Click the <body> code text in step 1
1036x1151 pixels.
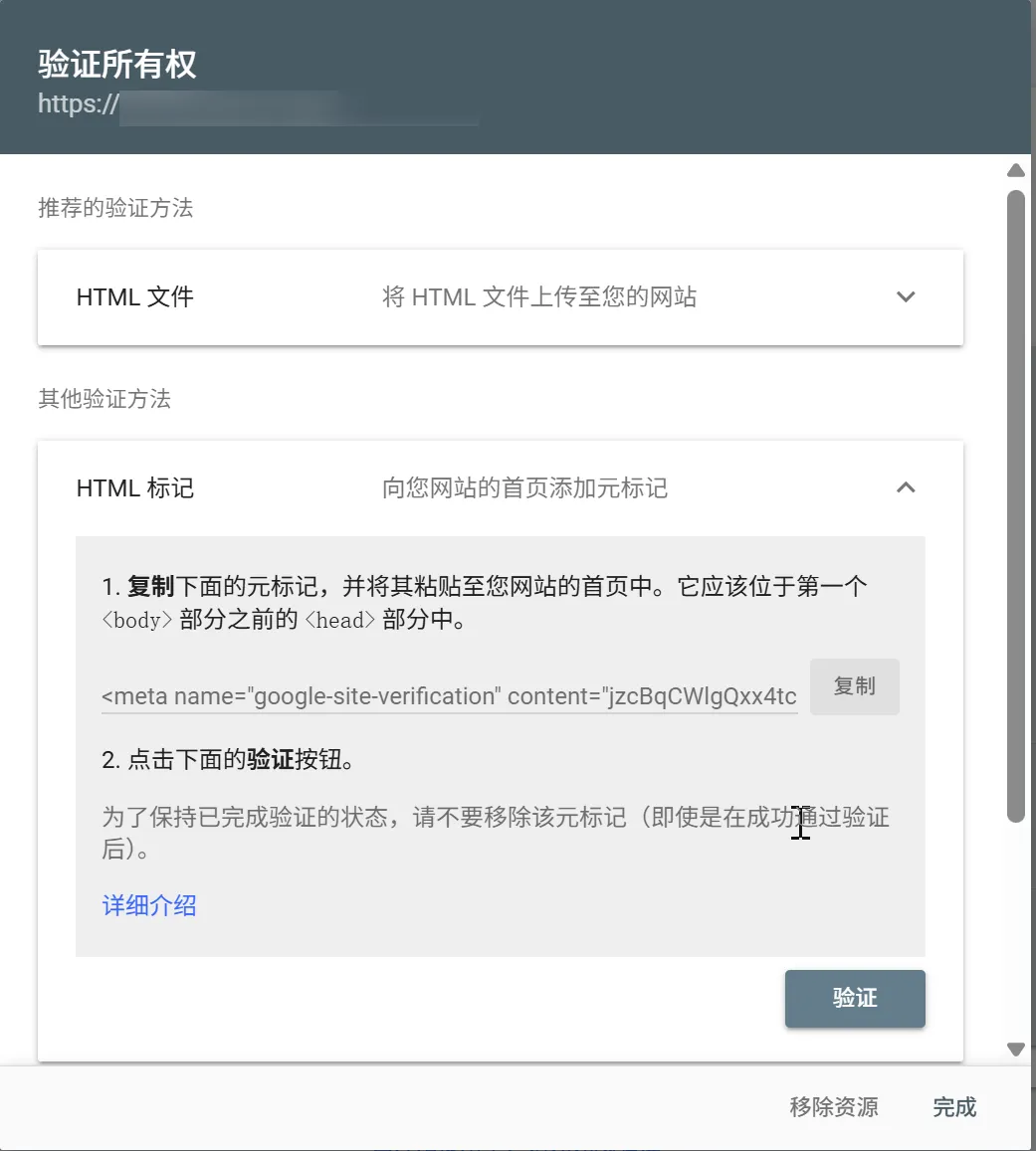click(137, 621)
